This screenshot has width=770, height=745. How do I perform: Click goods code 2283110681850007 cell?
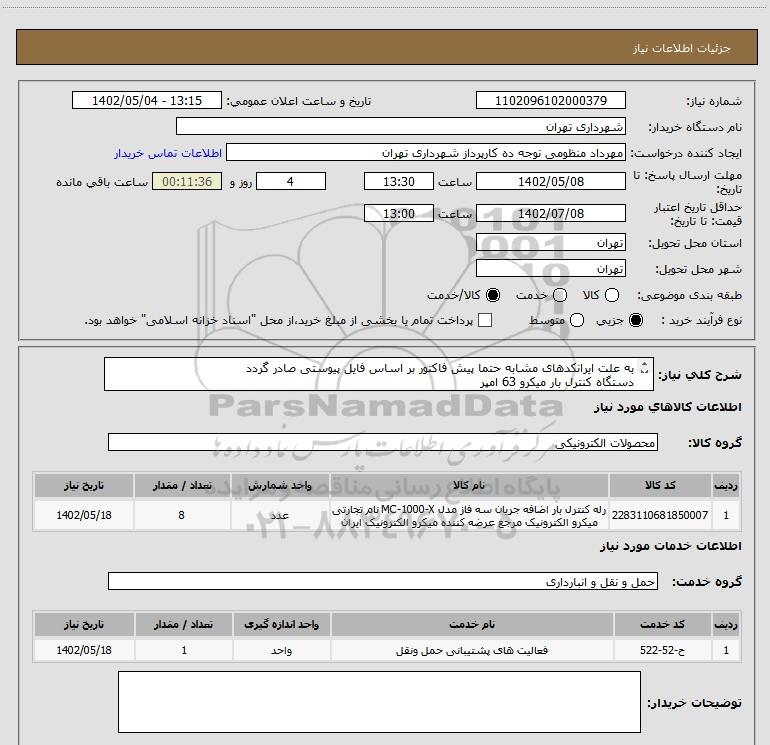(x=660, y=515)
